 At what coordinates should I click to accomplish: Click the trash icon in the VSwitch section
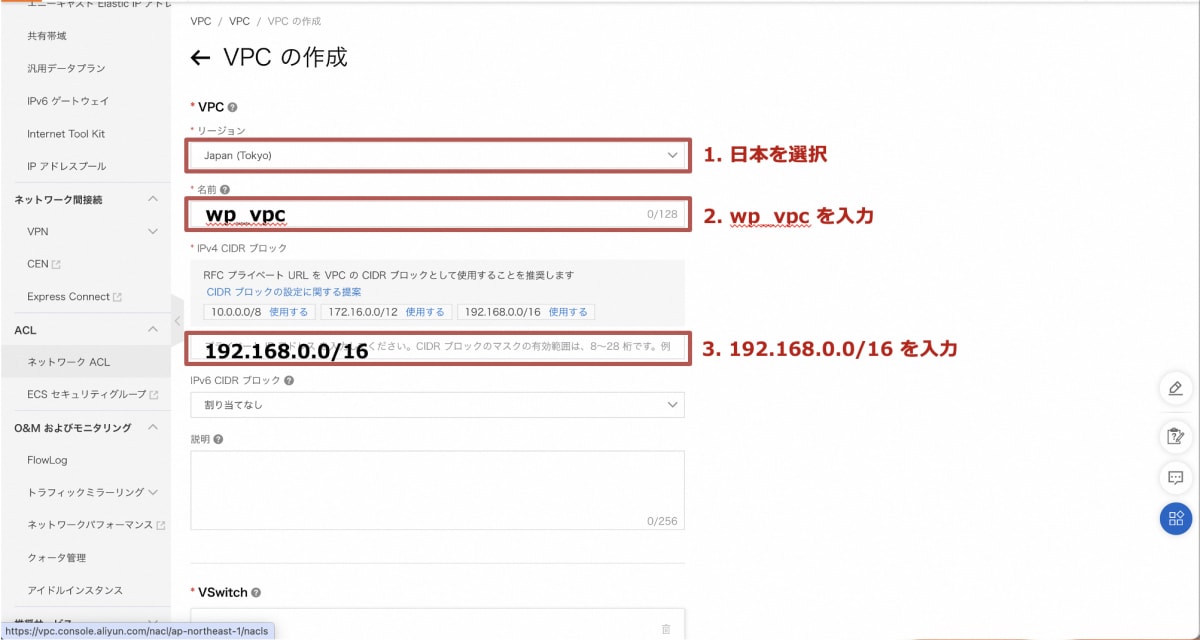click(x=666, y=627)
